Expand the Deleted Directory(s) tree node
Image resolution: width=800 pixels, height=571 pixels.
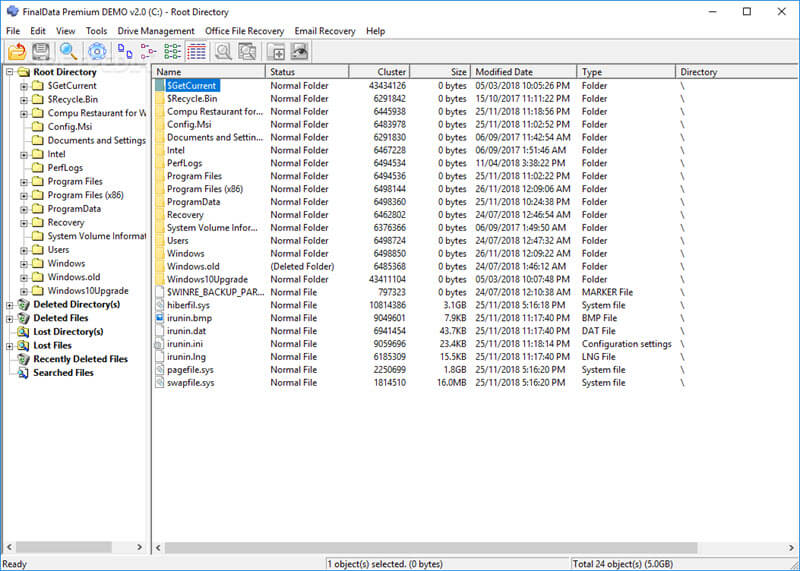click(x=10, y=305)
